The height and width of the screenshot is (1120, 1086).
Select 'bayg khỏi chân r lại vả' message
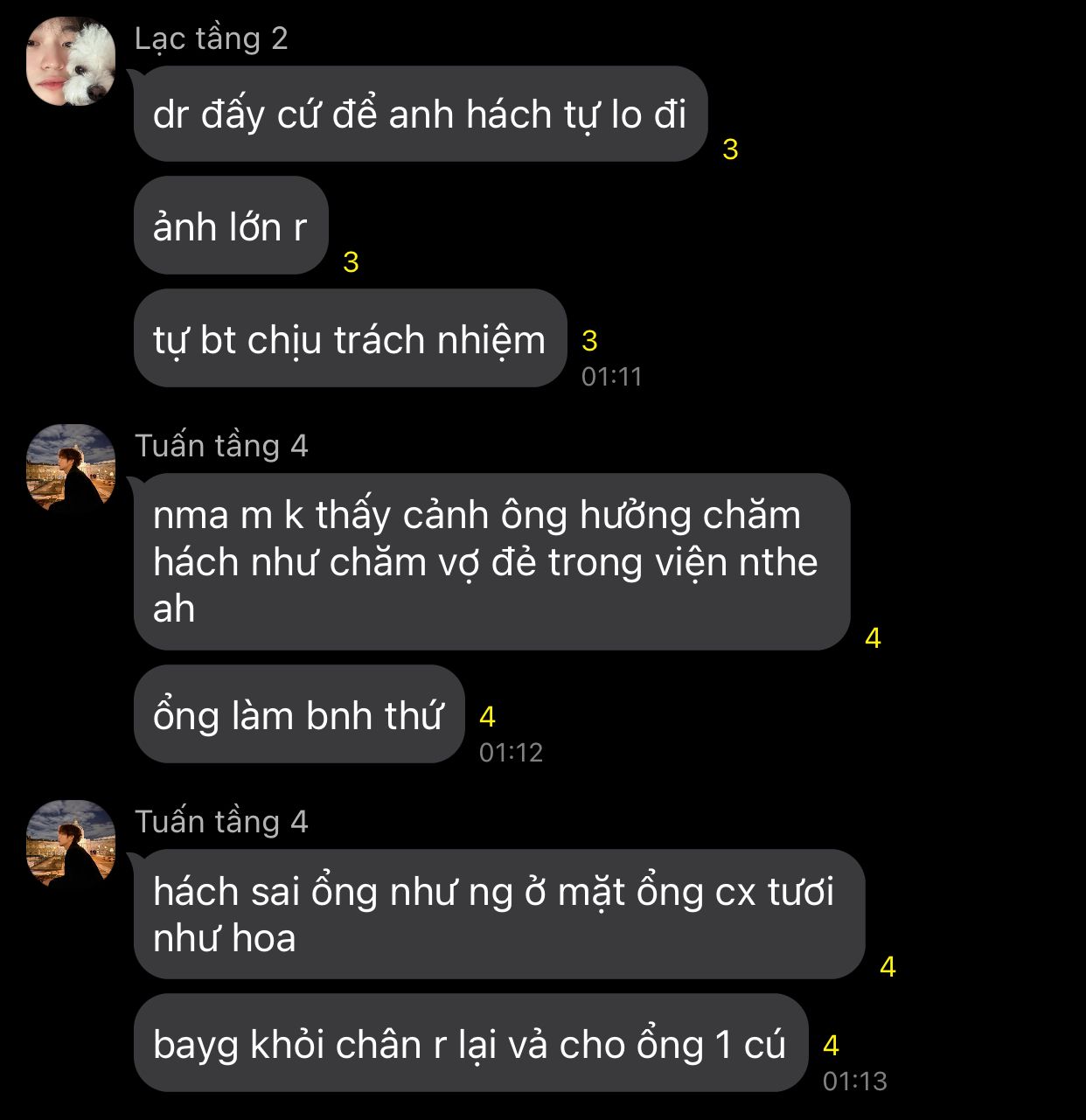tap(470, 1043)
